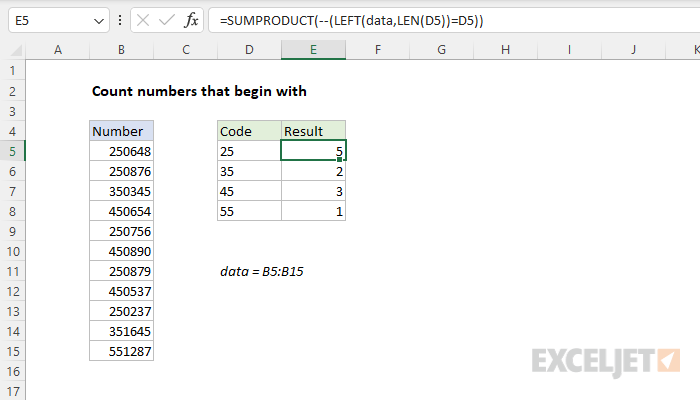Select row 5 header
Image resolution: width=700 pixels, height=400 pixels.
click(x=12, y=151)
